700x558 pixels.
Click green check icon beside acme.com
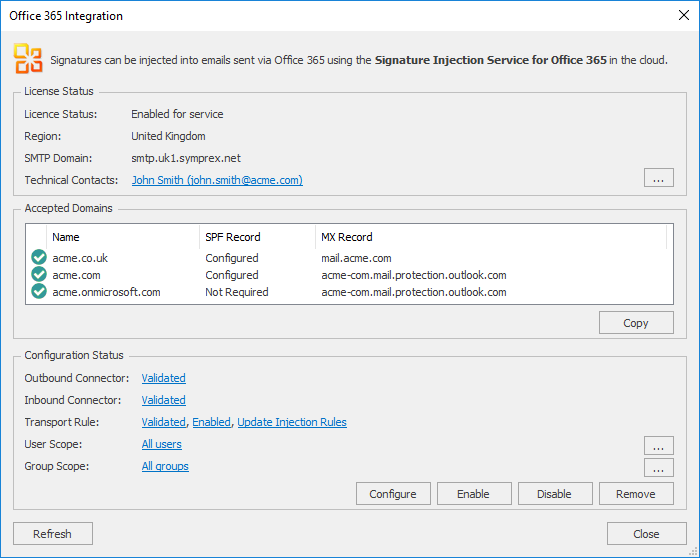point(39,275)
